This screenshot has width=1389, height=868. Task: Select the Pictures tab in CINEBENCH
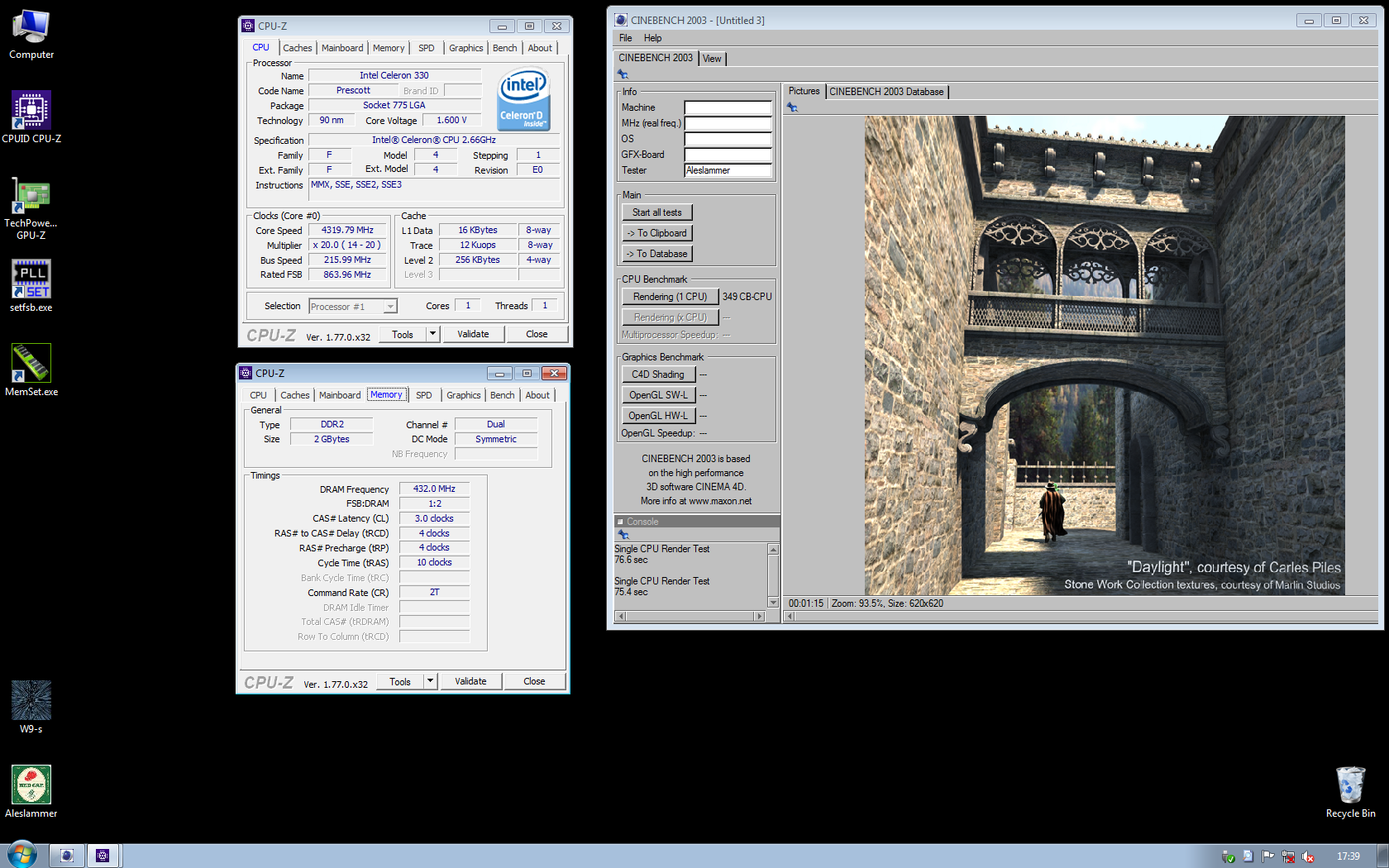pos(804,91)
